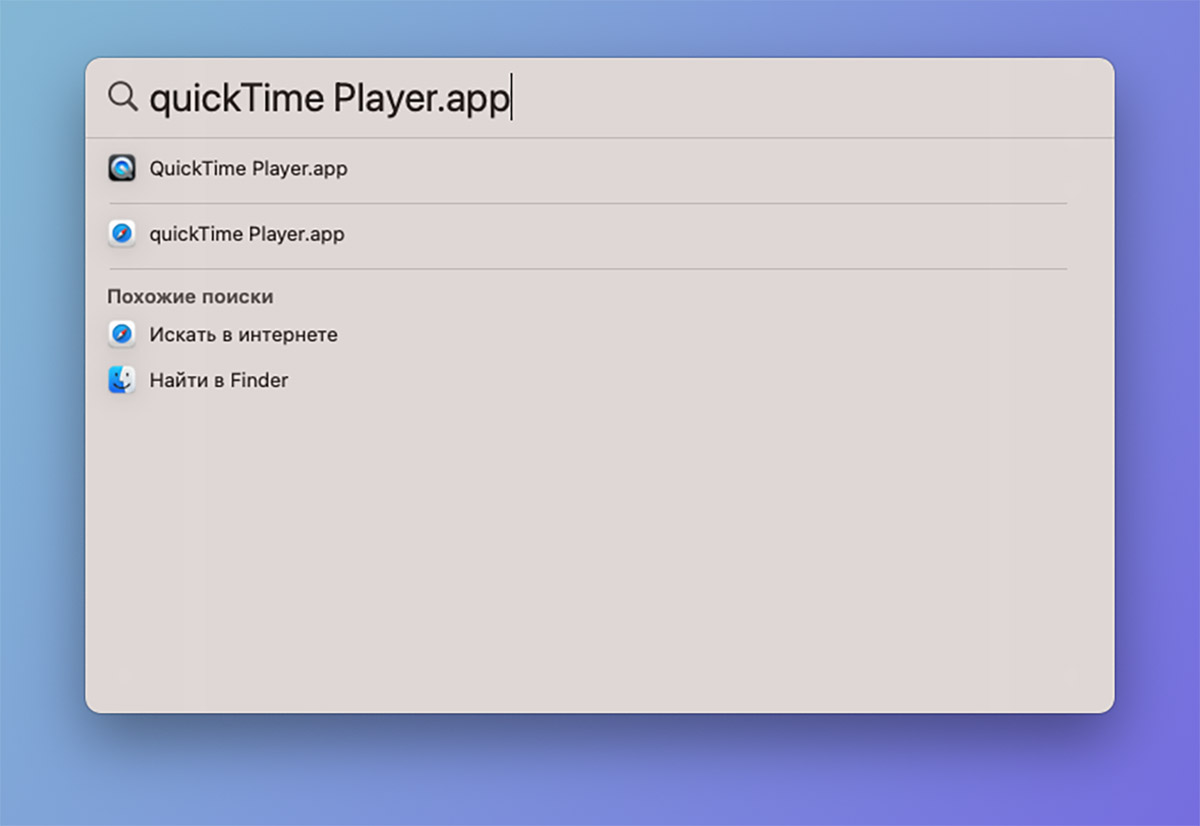This screenshot has height=826, width=1200.
Task: Click the QuickTime Player app icon
Action: (x=122, y=168)
